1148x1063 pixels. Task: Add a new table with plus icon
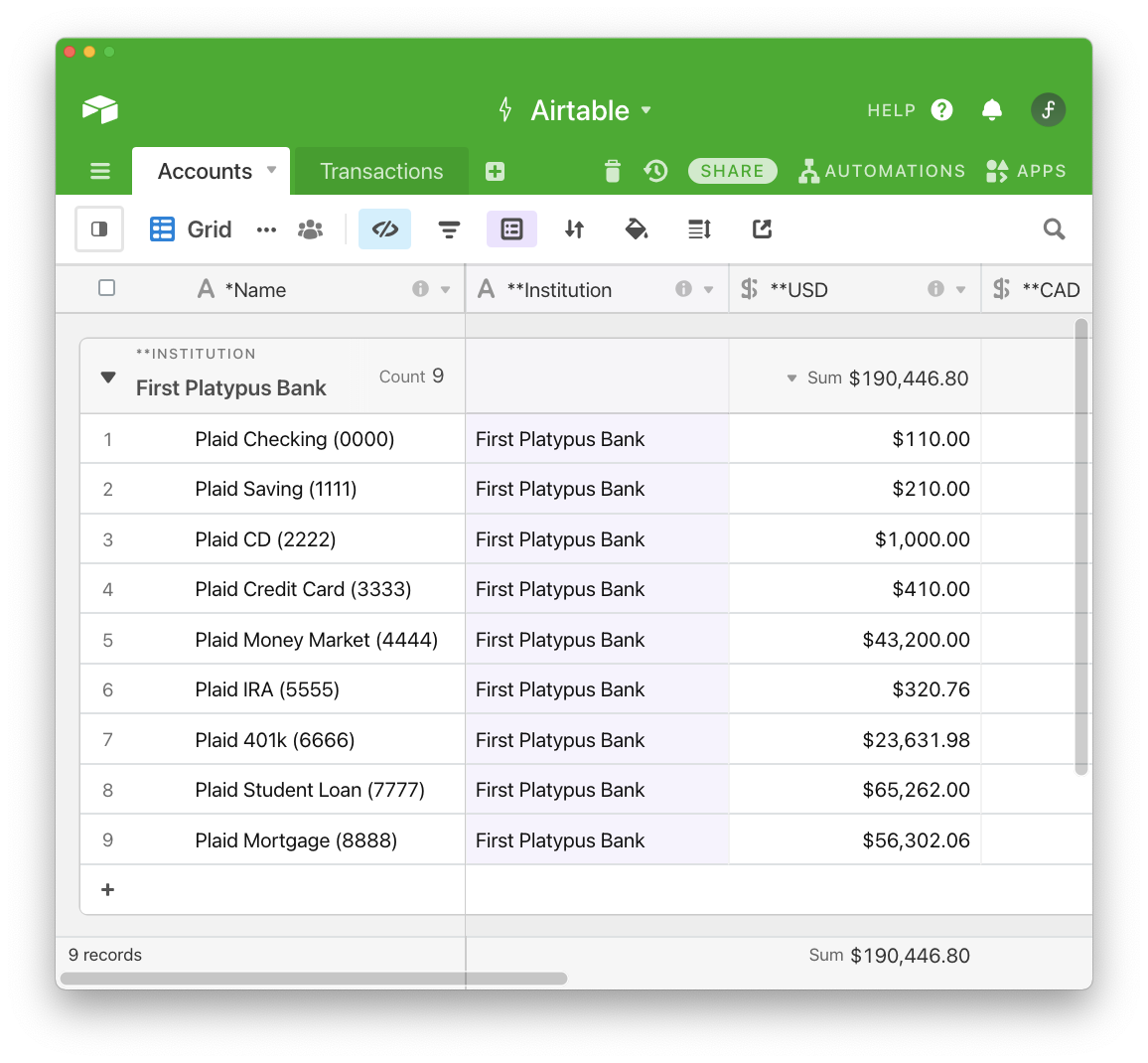tap(495, 172)
